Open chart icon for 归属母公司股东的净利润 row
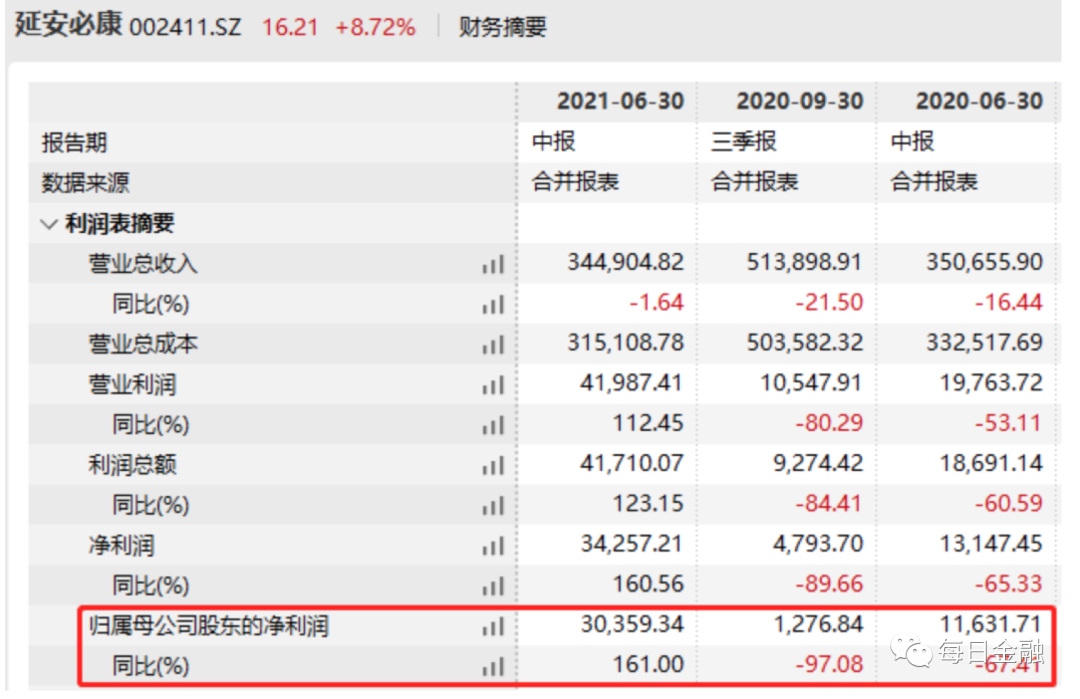 [x=493, y=626]
